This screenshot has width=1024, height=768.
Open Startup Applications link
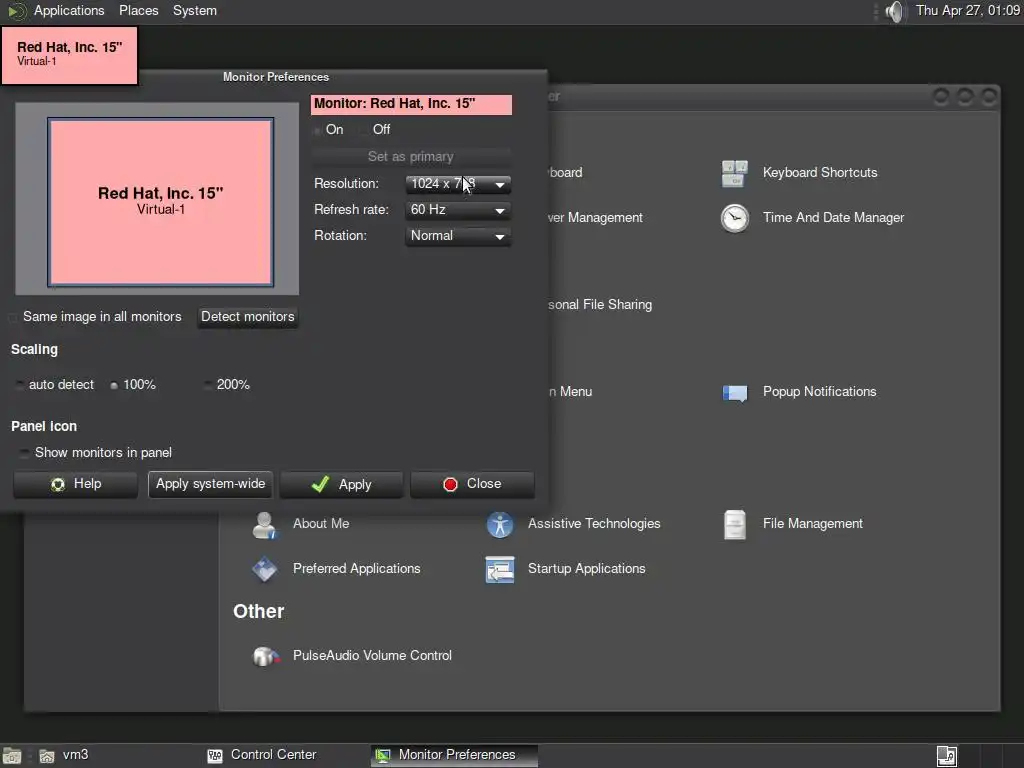pos(586,569)
